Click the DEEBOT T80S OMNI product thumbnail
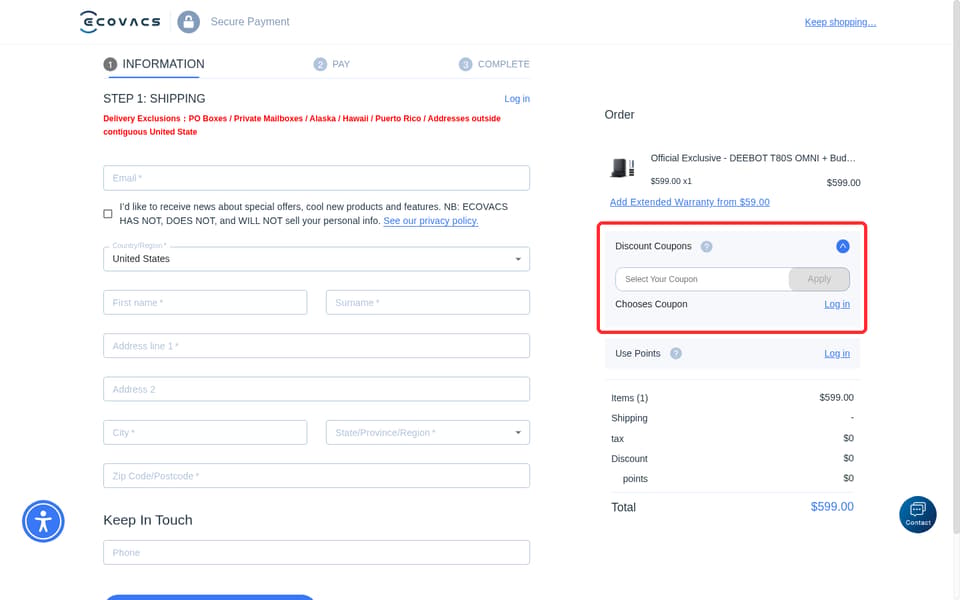 coord(623,168)
